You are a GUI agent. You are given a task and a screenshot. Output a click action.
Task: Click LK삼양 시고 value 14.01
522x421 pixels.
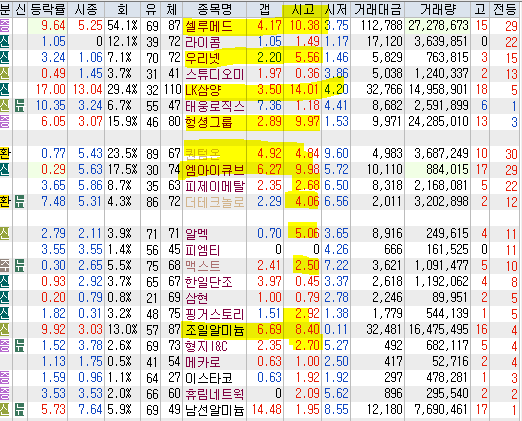(305, 90)
